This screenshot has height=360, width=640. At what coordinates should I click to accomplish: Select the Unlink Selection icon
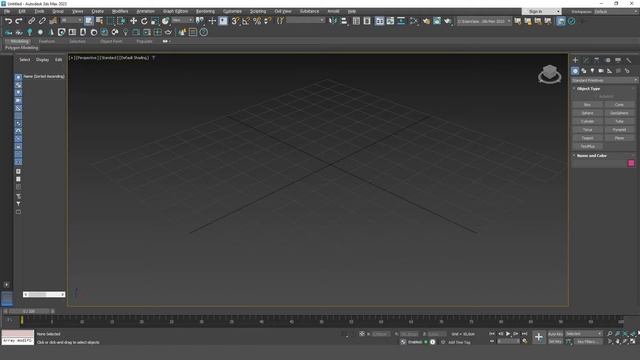coord(42,21)
